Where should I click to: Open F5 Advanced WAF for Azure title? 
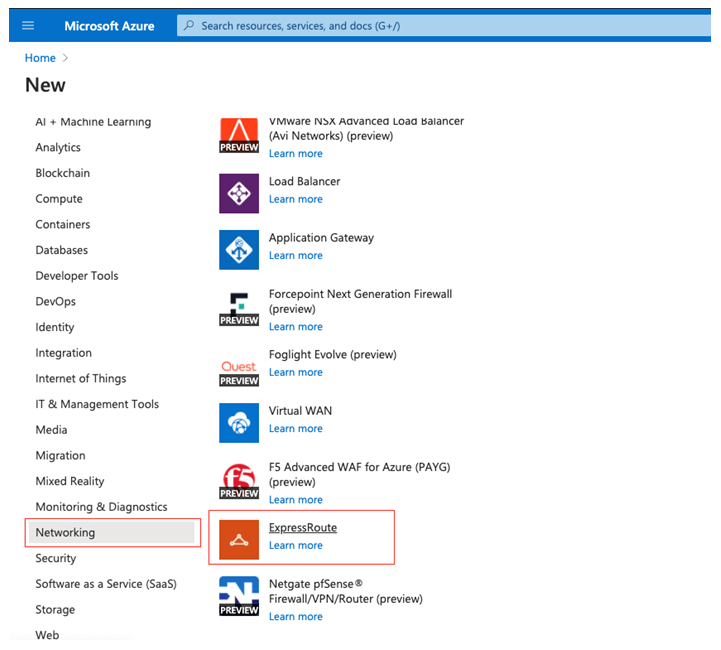(x=360, y=474)
